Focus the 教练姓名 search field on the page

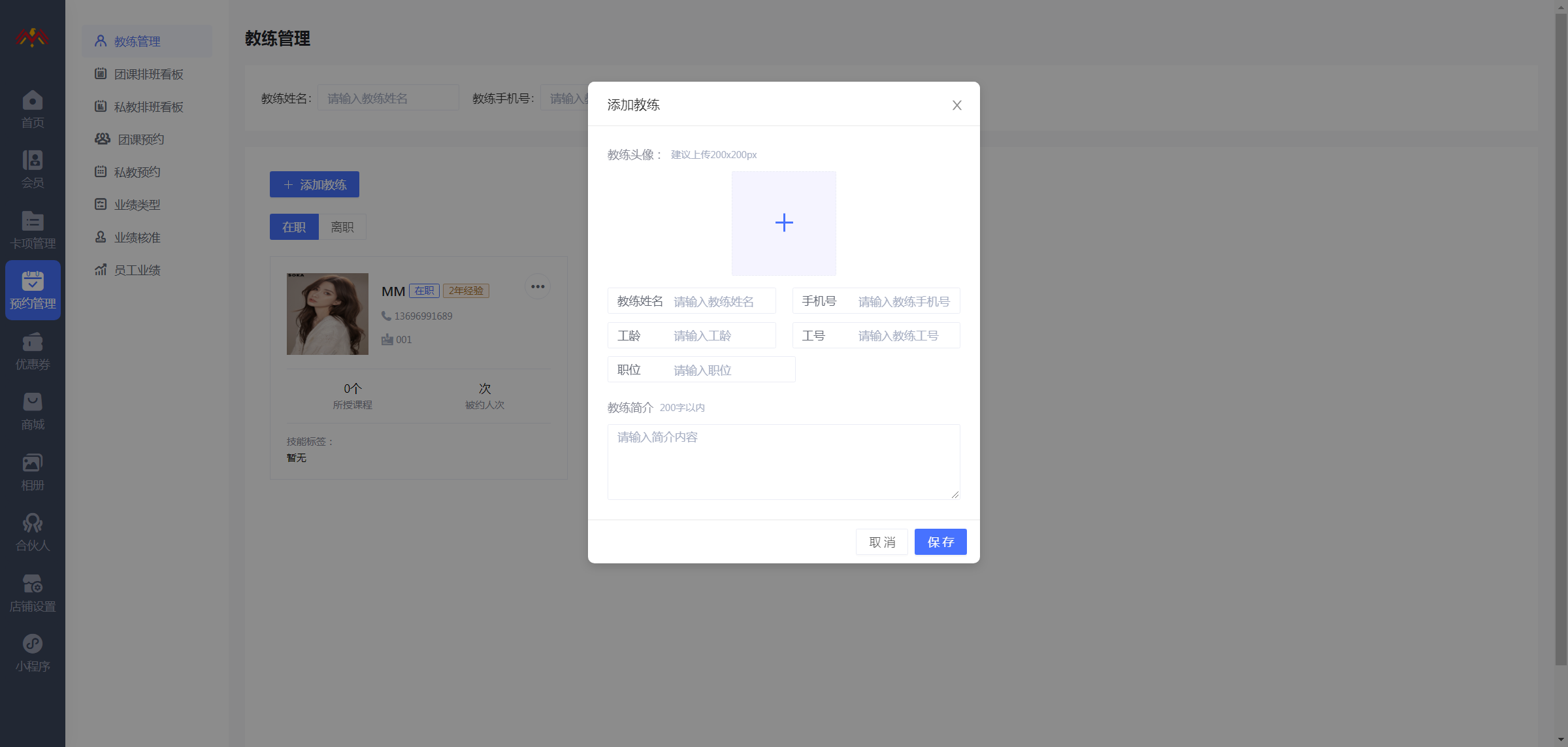point(388,98)
